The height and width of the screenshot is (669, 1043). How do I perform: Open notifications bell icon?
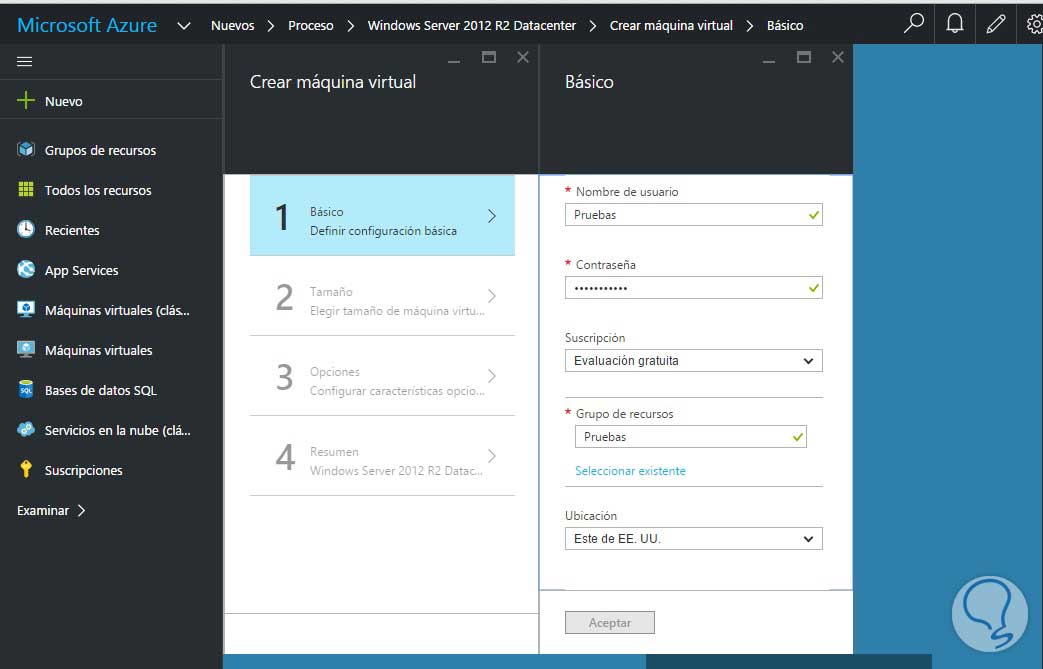955,24
